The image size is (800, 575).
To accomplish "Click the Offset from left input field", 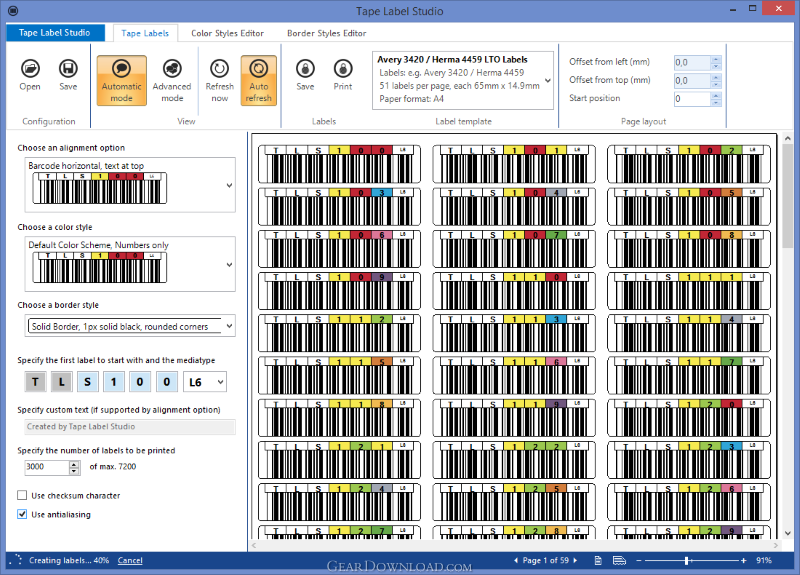I will [x=692, y=62].
